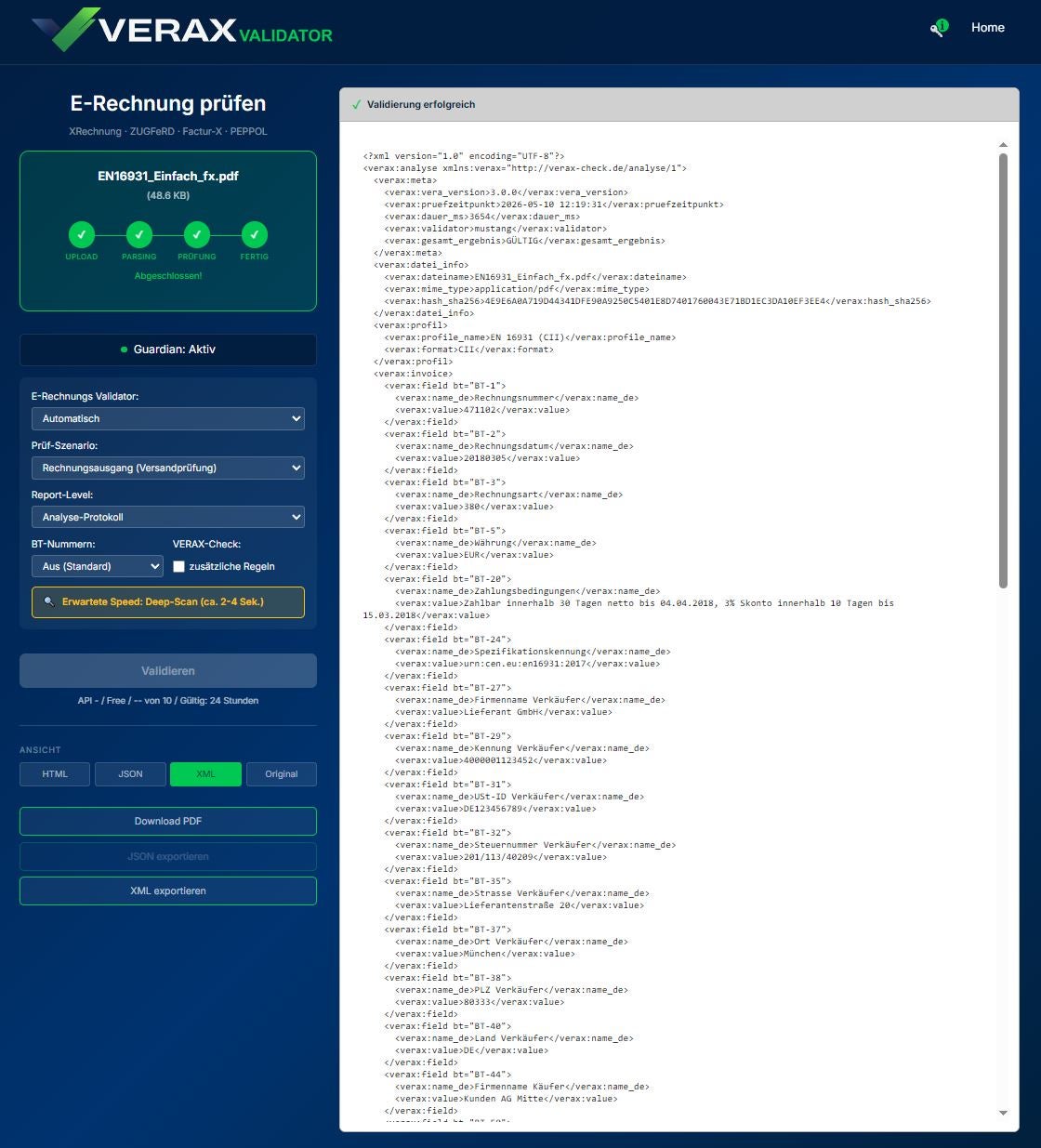The image size is (1041, 1148).
Task: Click the 201/113/40209 value line
Action: [x=501, y=857]
